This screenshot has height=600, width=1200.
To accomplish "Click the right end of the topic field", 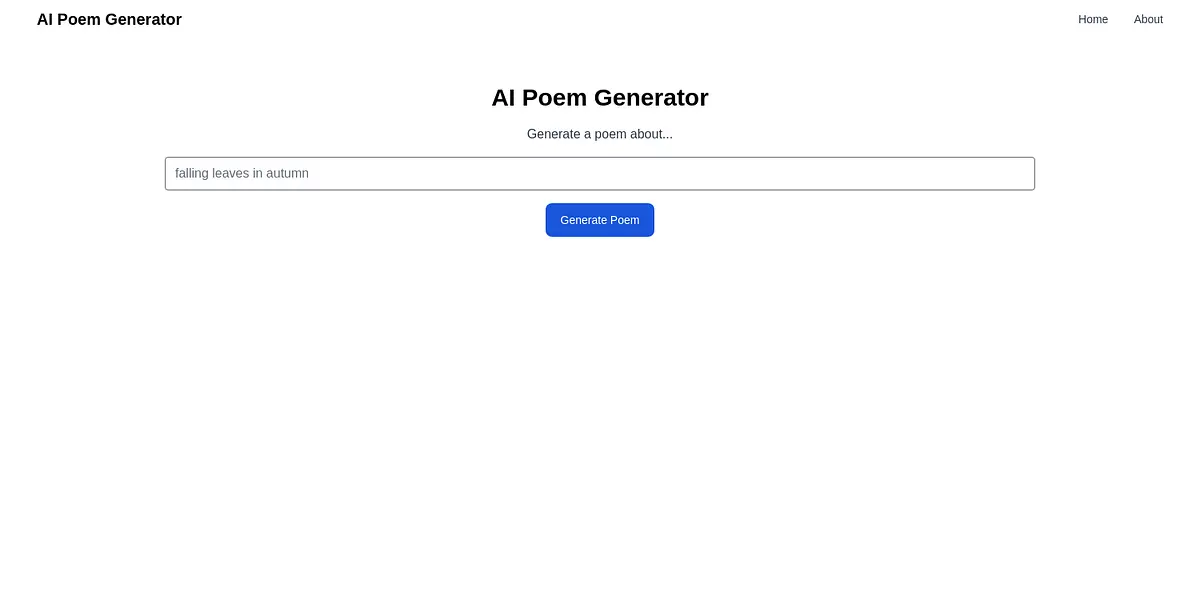I will click(1015, 173).
